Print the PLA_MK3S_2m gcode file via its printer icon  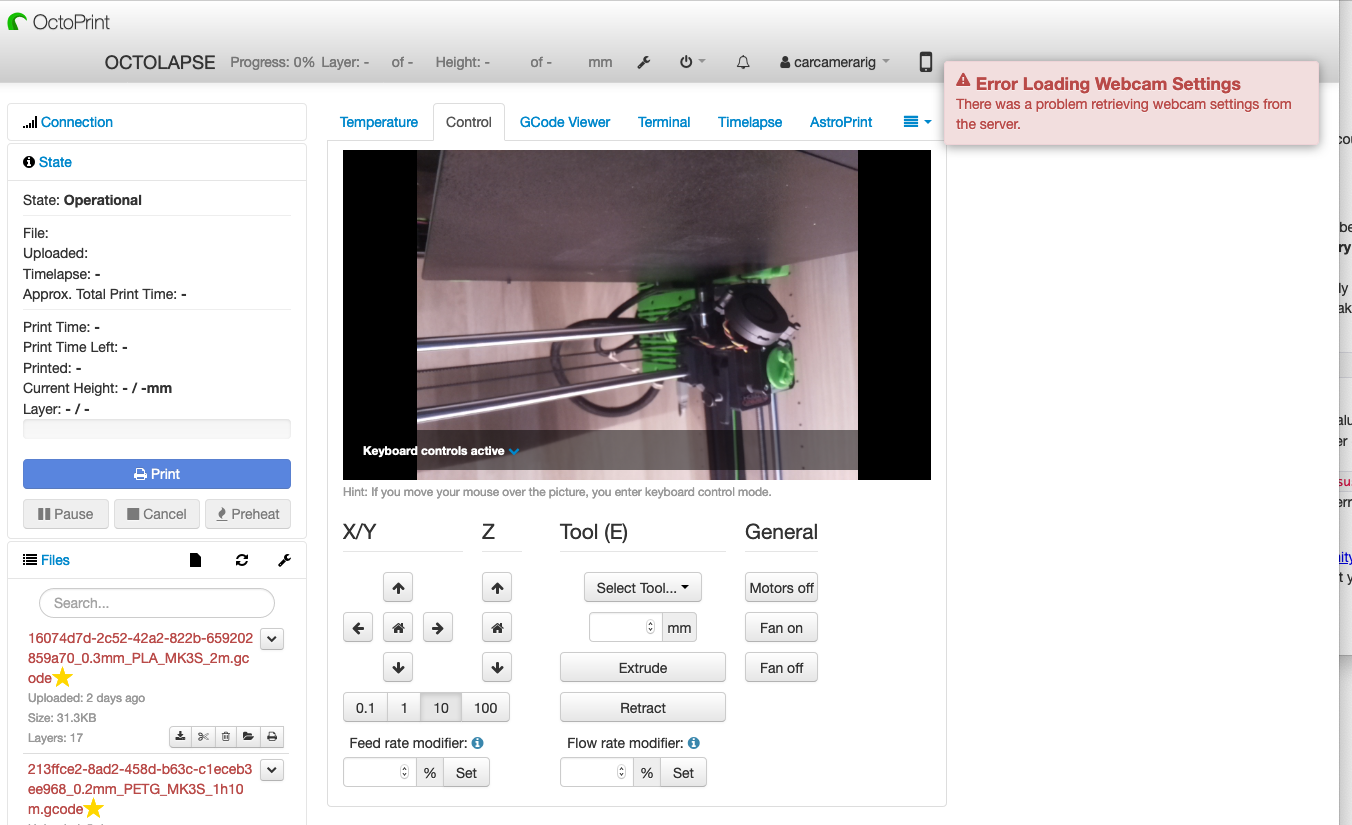pos(272,737)
